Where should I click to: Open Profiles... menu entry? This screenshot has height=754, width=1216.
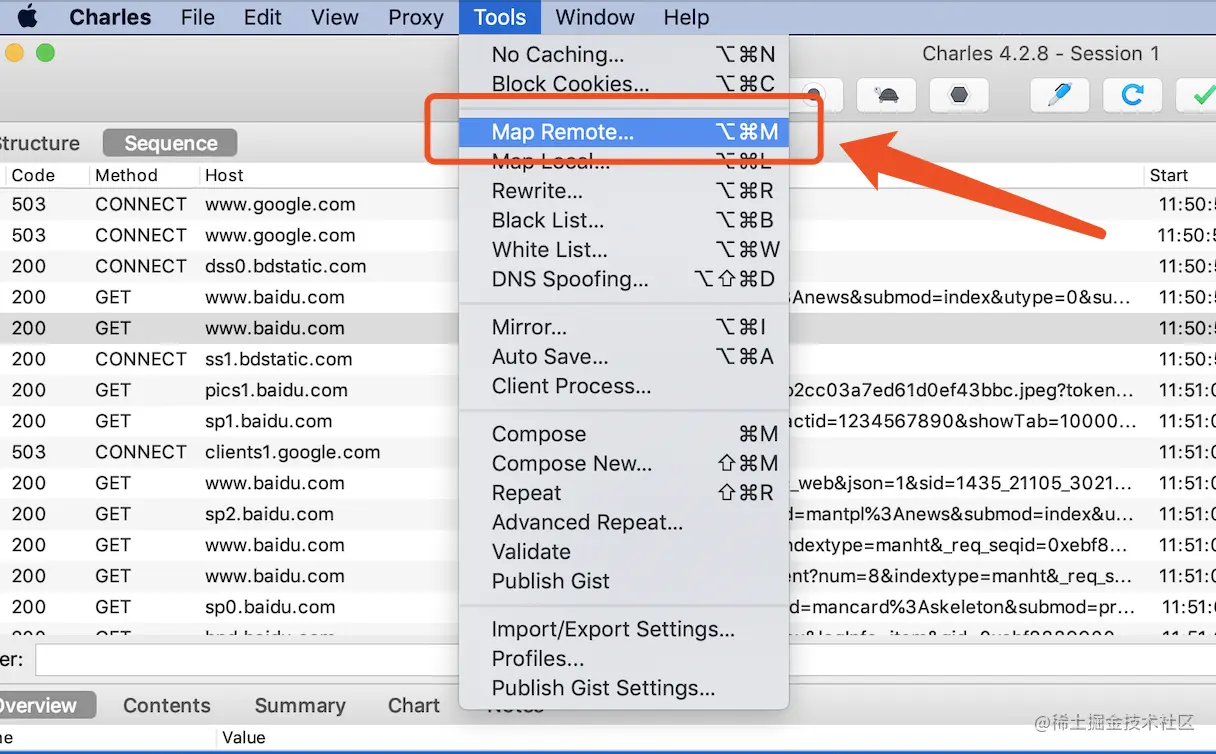point(624,659)
